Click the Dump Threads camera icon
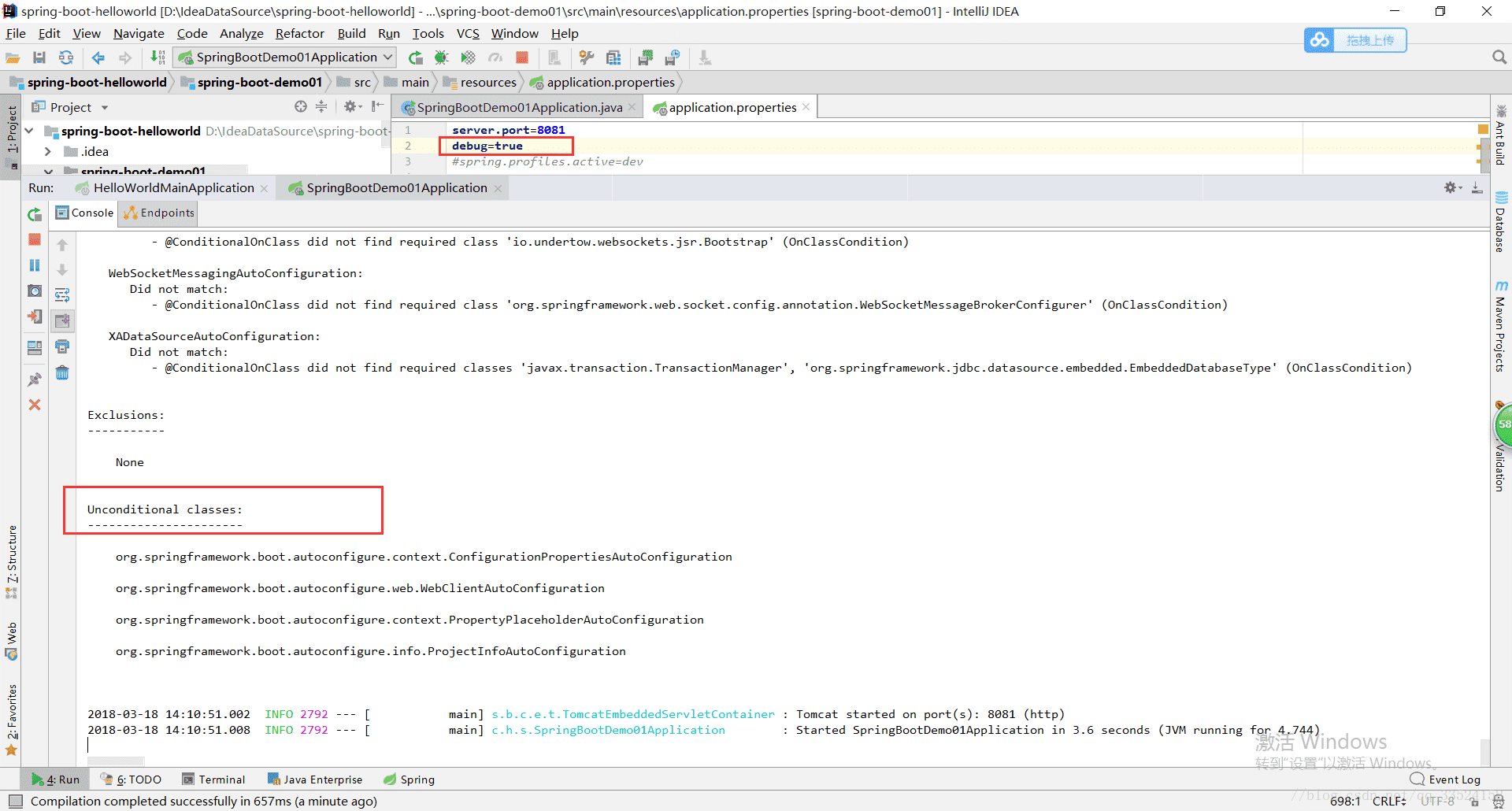Image resolution: width=1512 pixels, height=811 pixels. (35, 291)
